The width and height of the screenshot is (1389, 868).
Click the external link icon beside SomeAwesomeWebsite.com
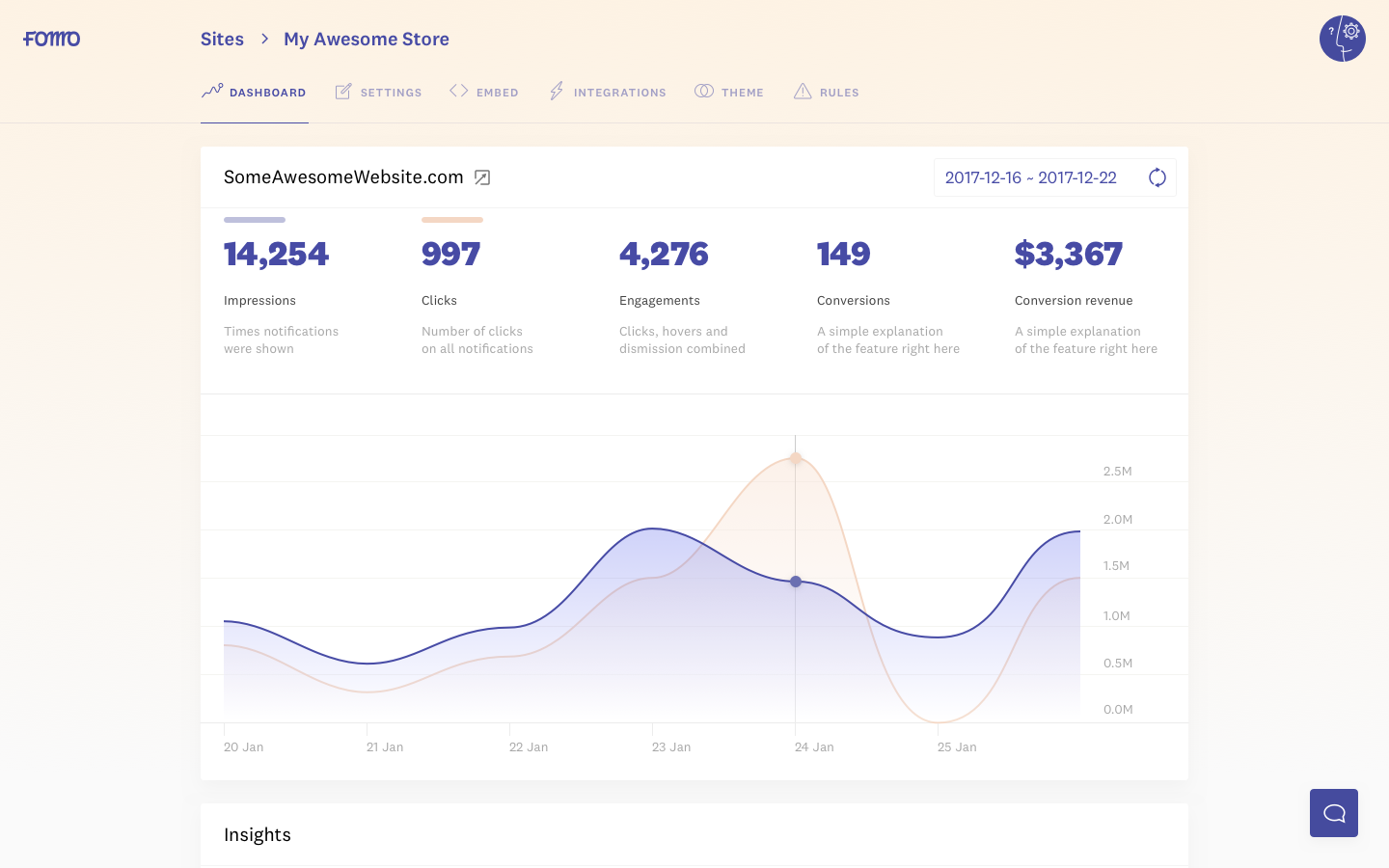(x=481, y=177)
